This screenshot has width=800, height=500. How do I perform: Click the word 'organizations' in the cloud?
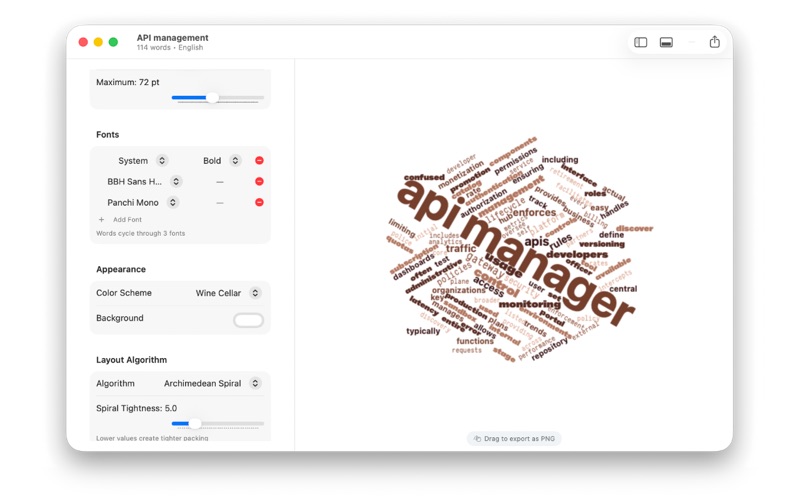(x=459, y=290)
